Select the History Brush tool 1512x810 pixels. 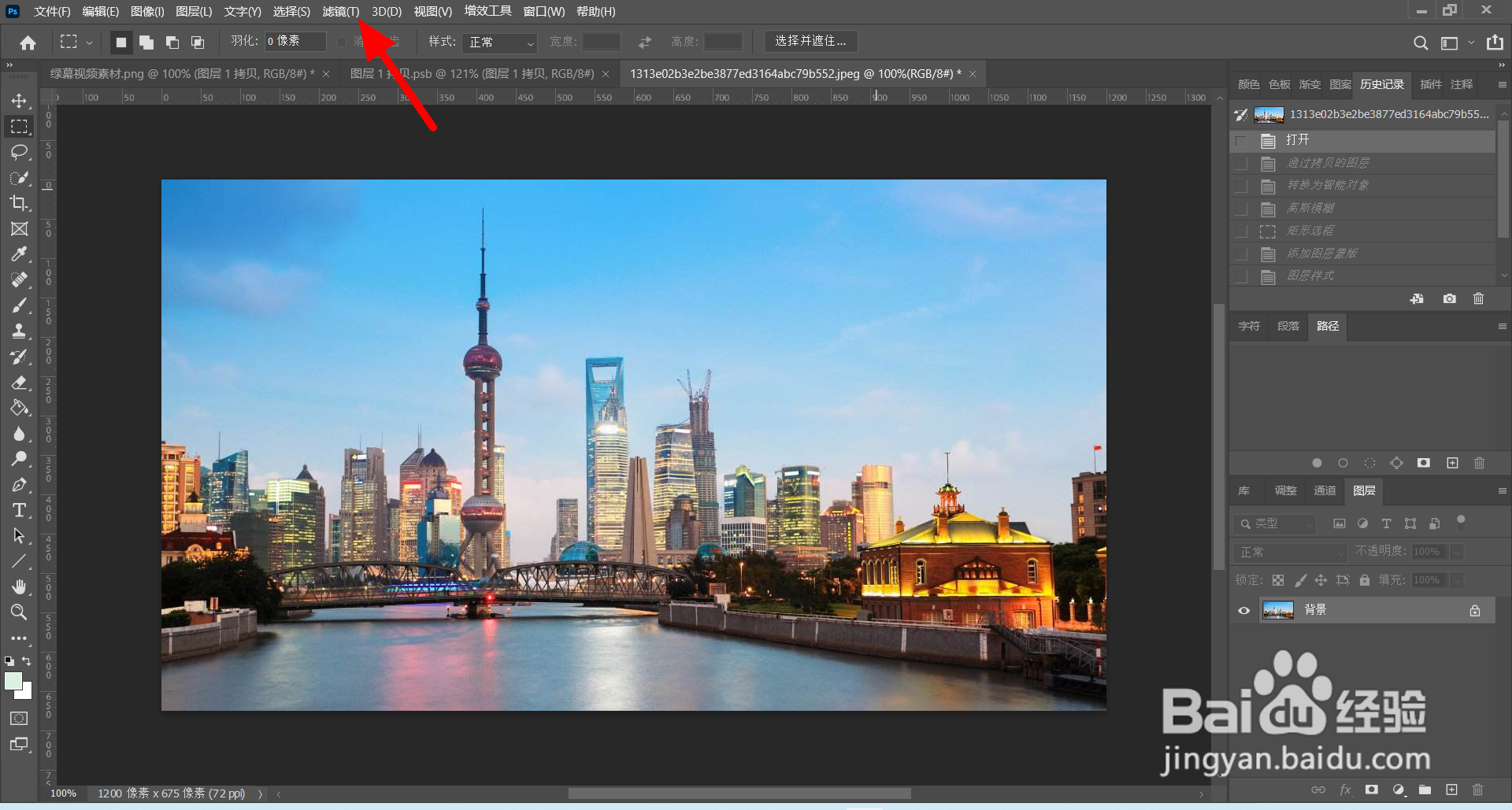click(20, 357)
